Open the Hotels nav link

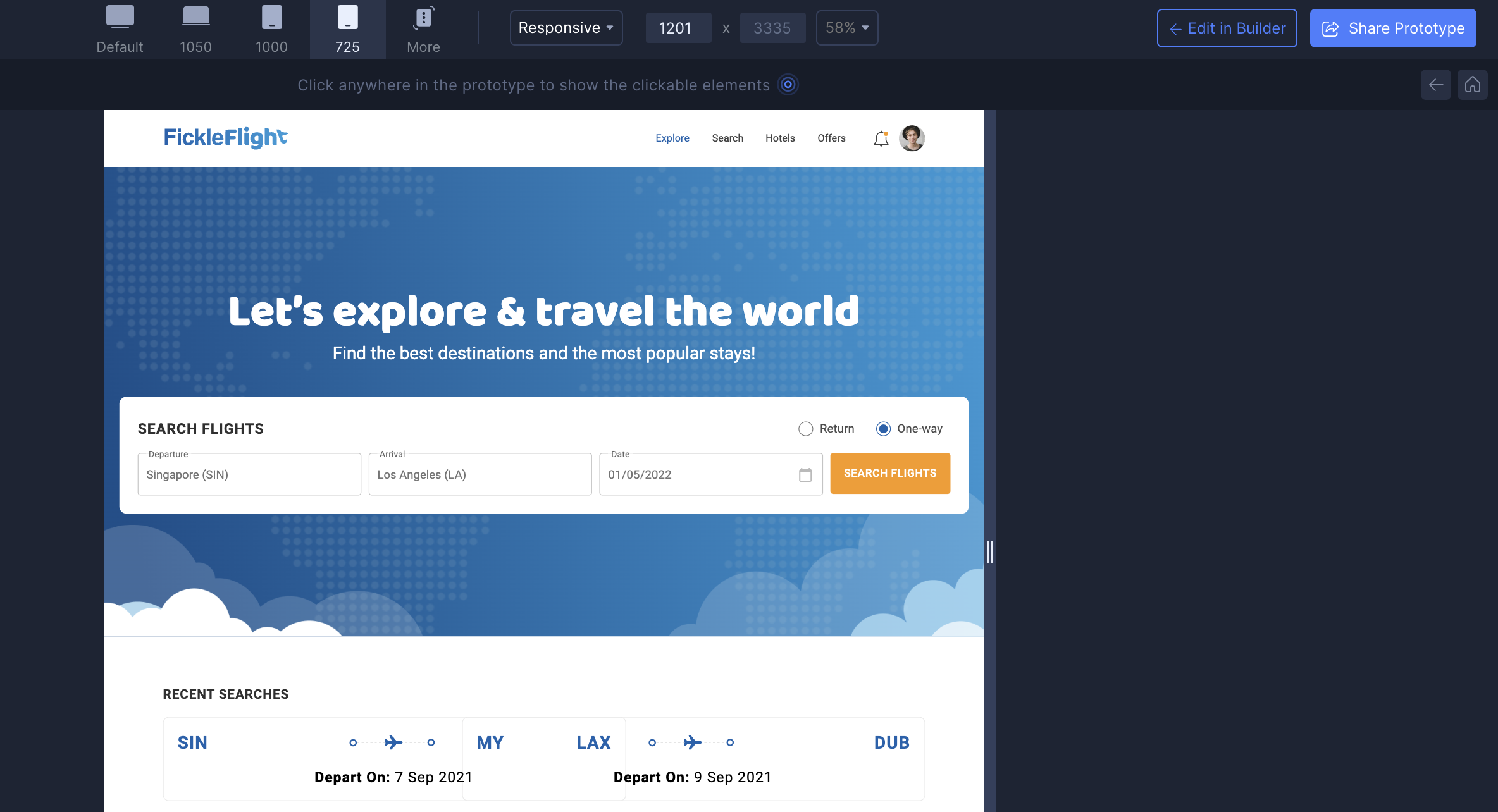[x=780, y=138]
